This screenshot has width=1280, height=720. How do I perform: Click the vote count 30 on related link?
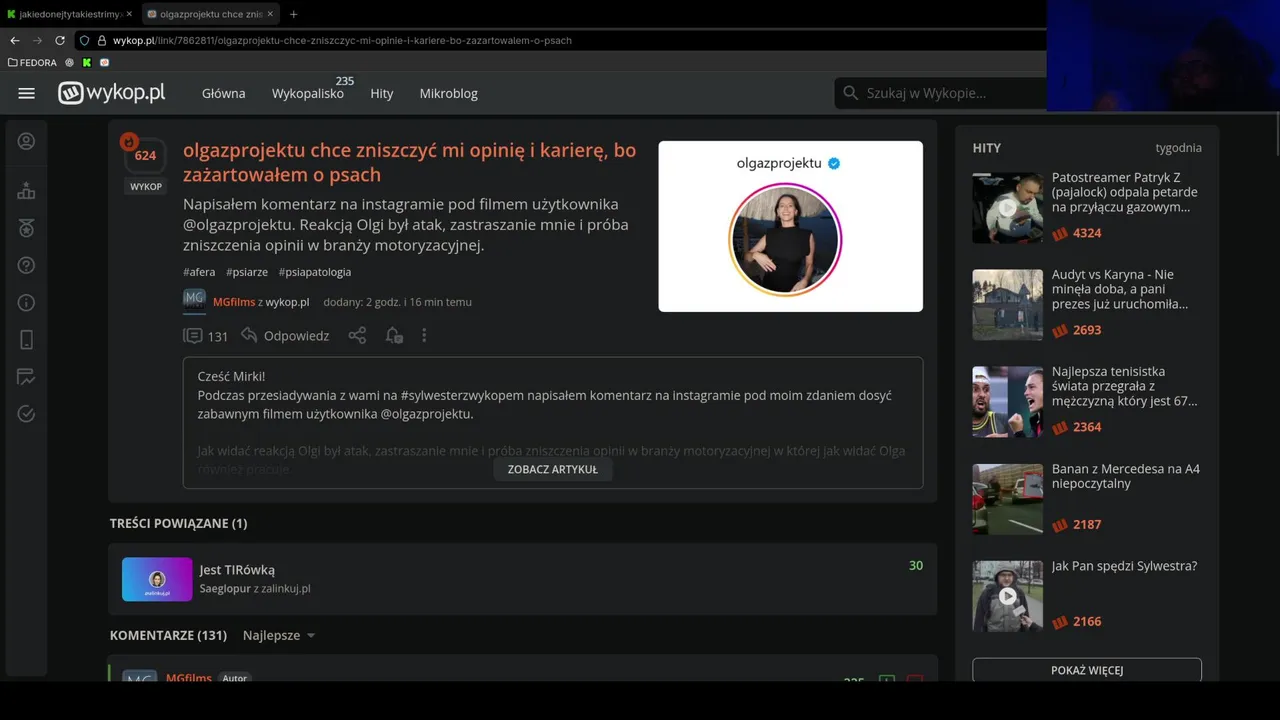click(x=915, y=565)
